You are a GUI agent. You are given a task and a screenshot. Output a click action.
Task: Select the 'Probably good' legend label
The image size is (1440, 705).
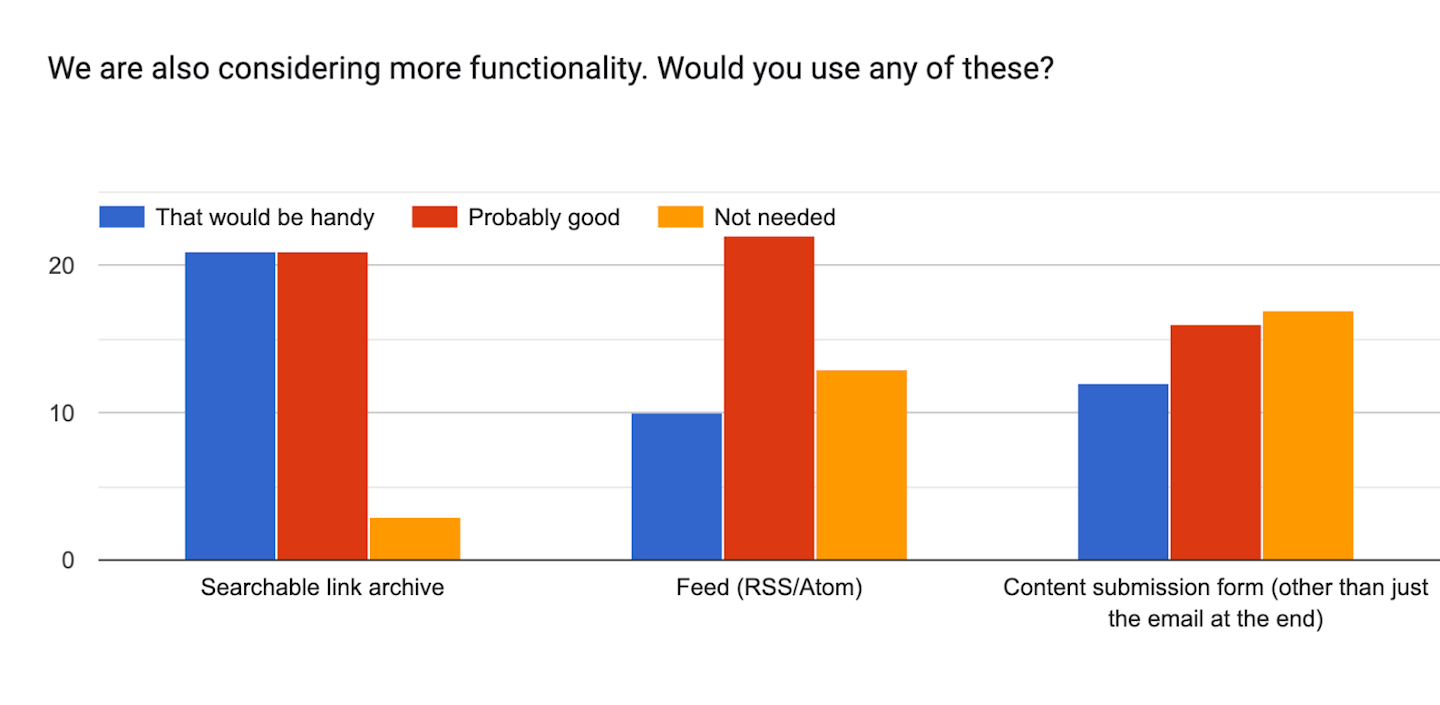click(x=543, y=217)
